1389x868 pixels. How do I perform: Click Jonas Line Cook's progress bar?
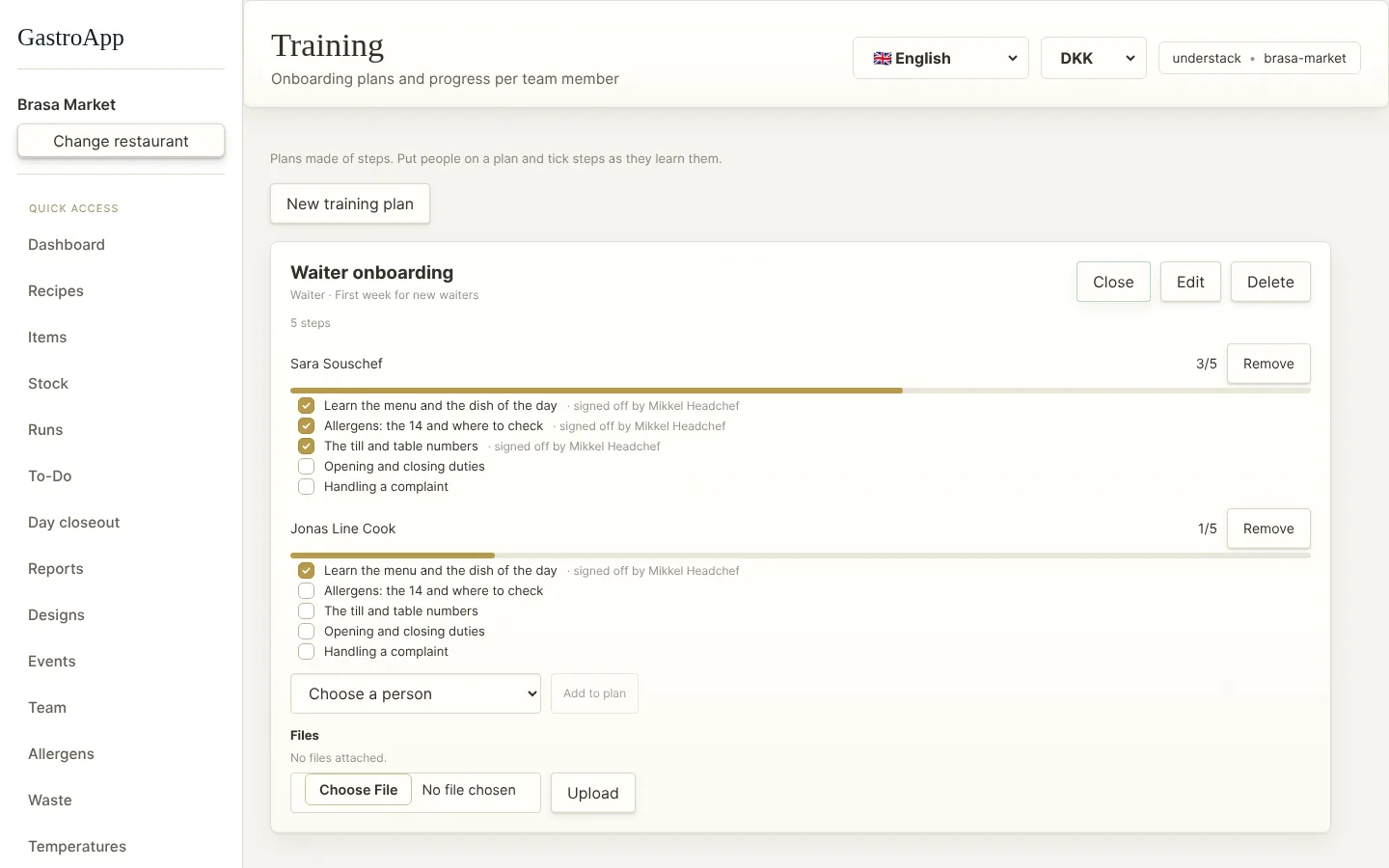coord(801,556)
